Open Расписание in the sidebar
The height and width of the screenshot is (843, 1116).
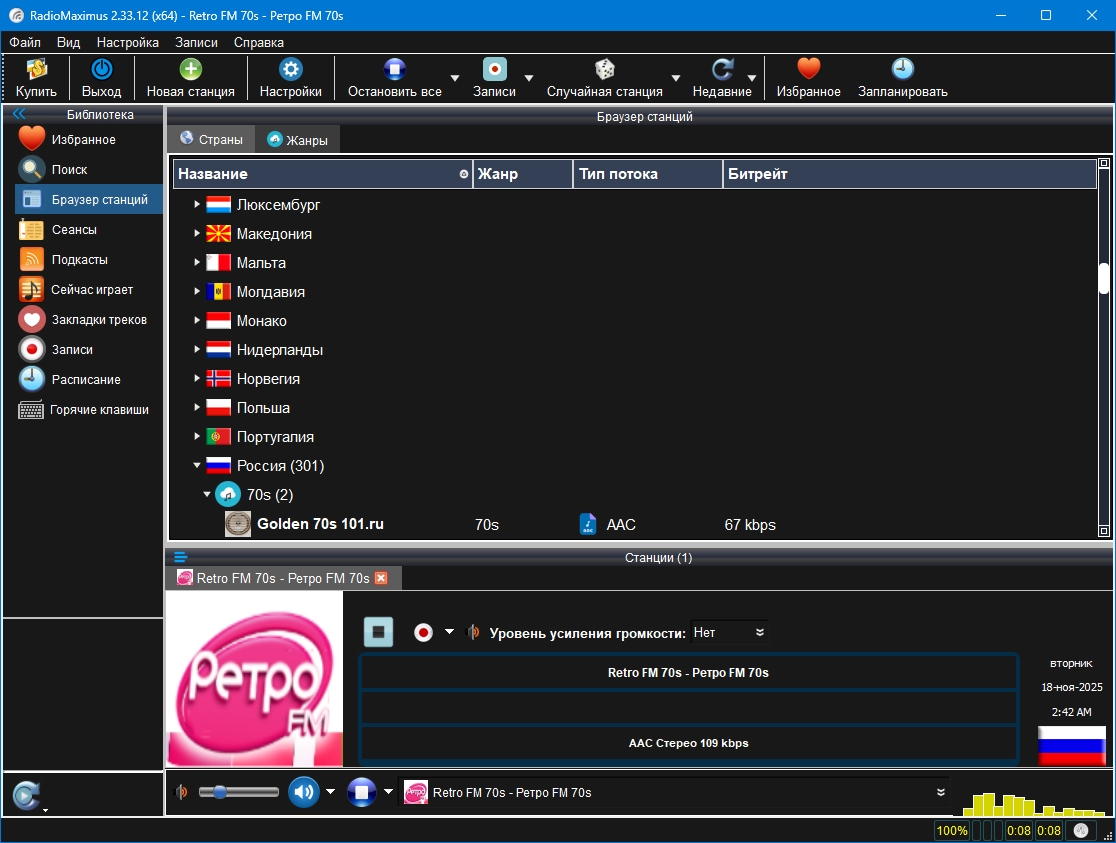pyautogui.click(x=86, y=379)
